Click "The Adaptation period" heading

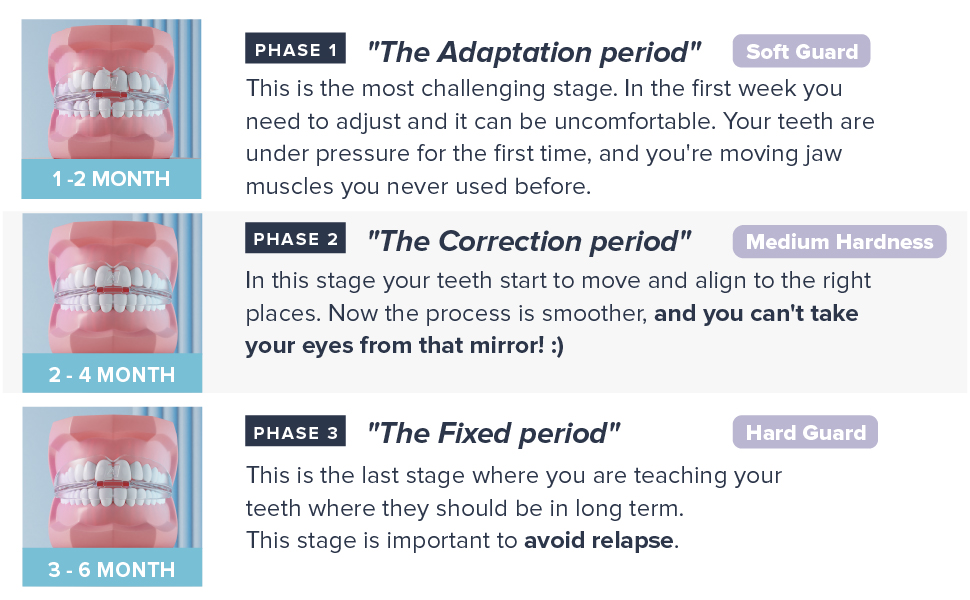(534, 51)
